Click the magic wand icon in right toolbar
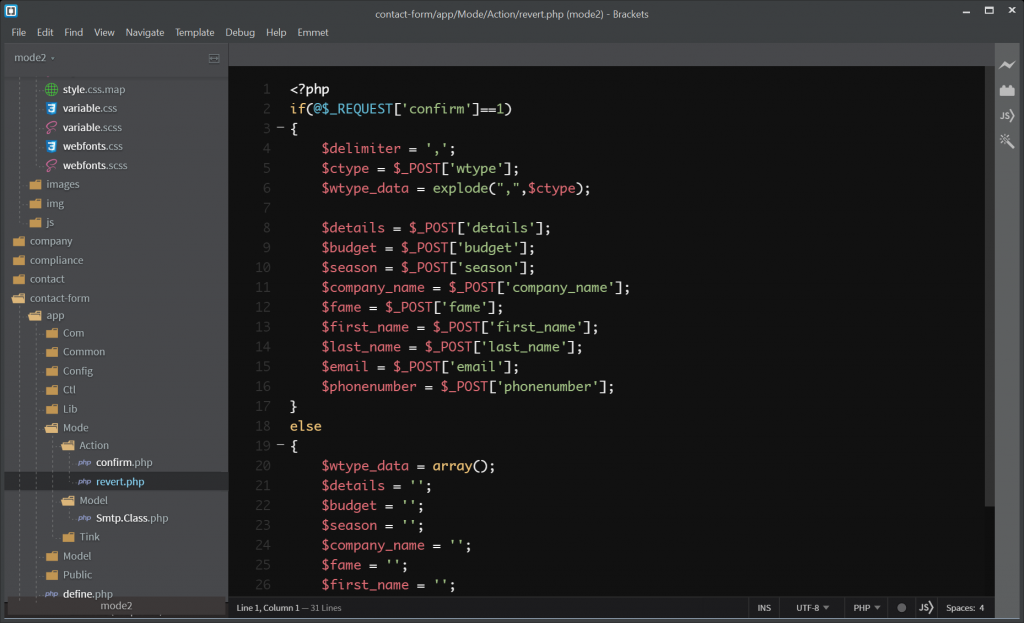 [1007, 141]
